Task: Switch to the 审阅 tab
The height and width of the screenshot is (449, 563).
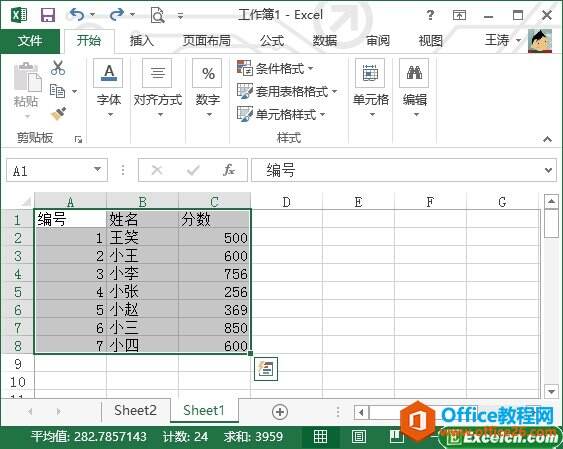Action: click(x=378, y=41)
